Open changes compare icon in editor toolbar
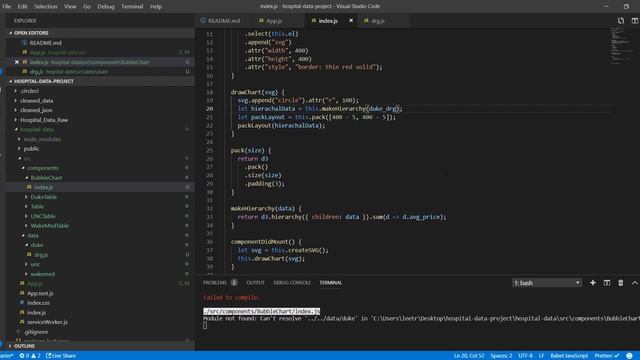The image size is (640, 360). pos(621,20)
